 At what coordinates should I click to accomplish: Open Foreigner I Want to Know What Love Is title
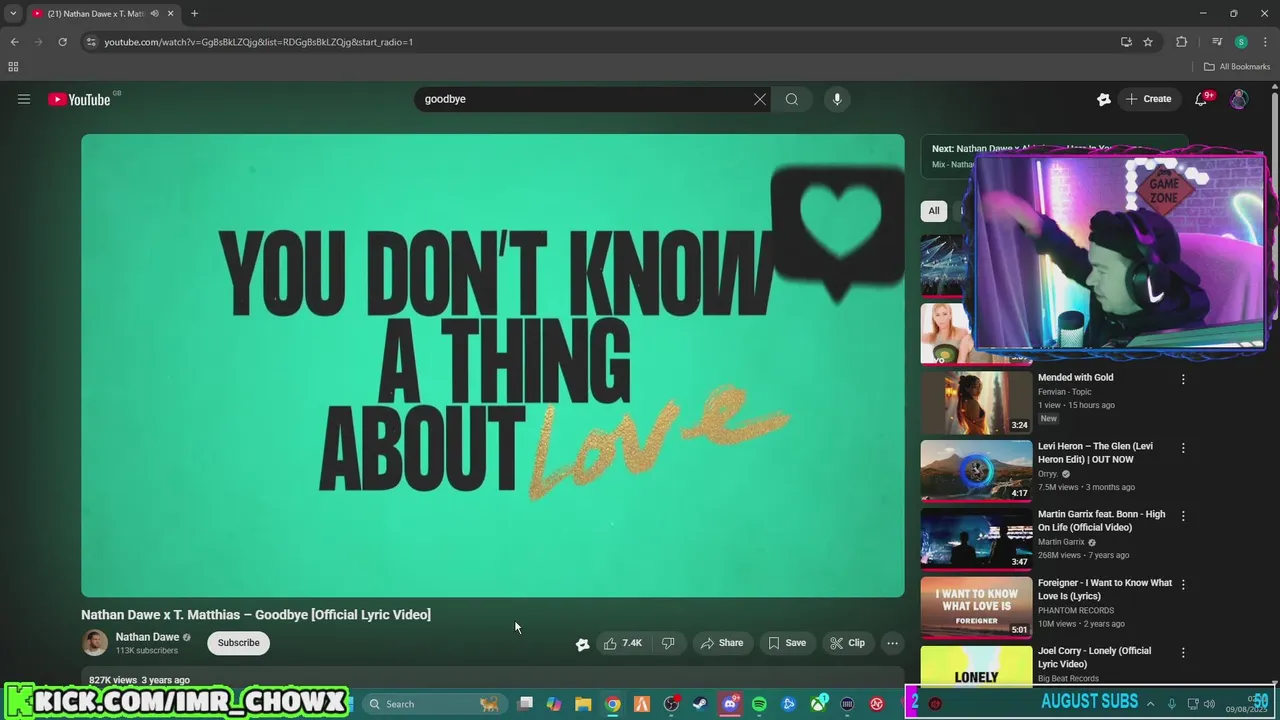(1105, 589)
